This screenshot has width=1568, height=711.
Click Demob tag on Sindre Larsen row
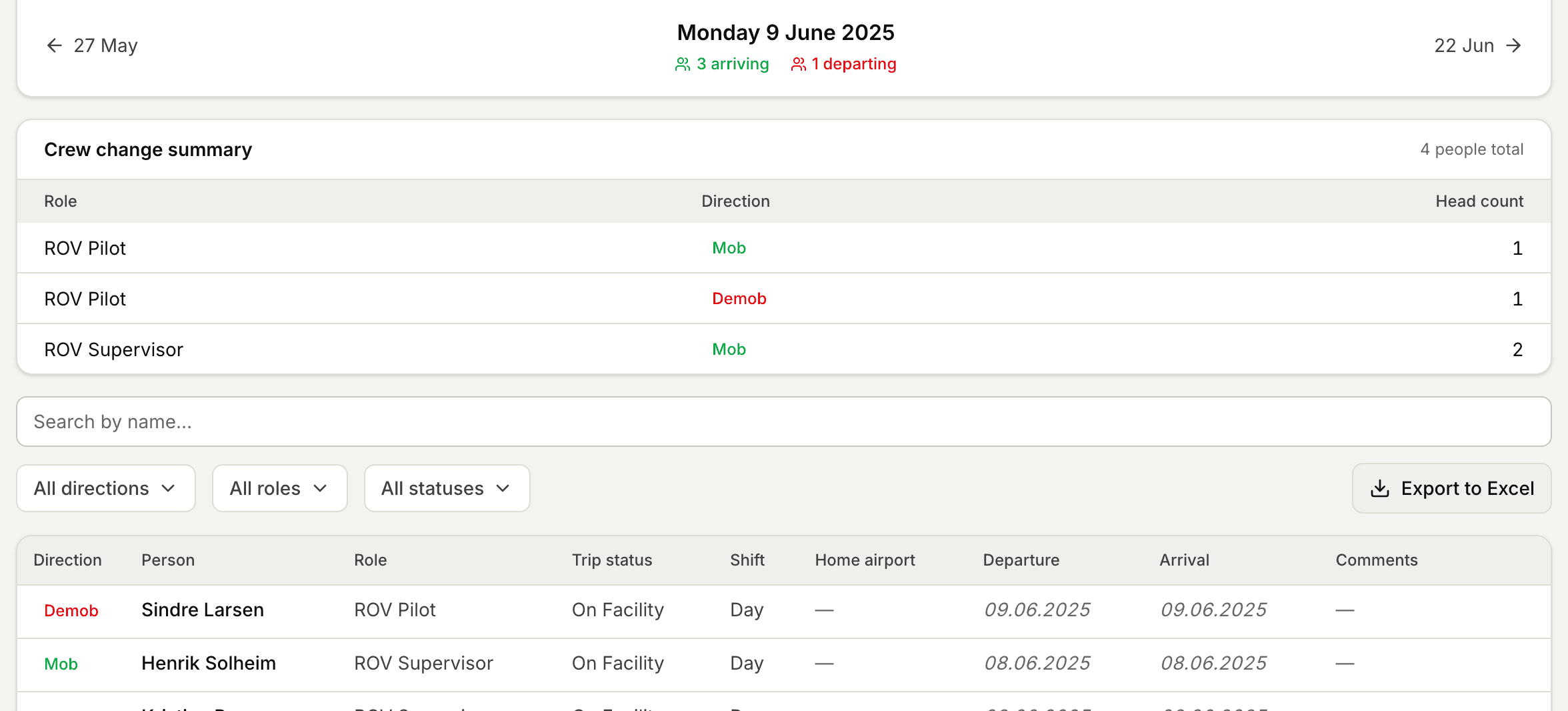click(x=71, y=611)
